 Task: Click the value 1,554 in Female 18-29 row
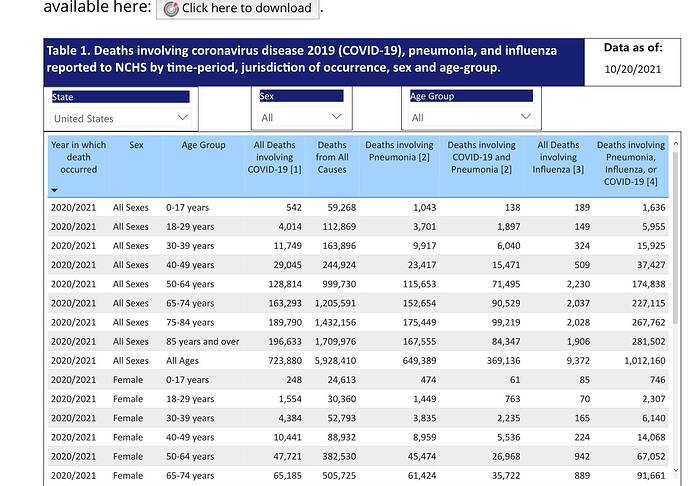(290, 399)
